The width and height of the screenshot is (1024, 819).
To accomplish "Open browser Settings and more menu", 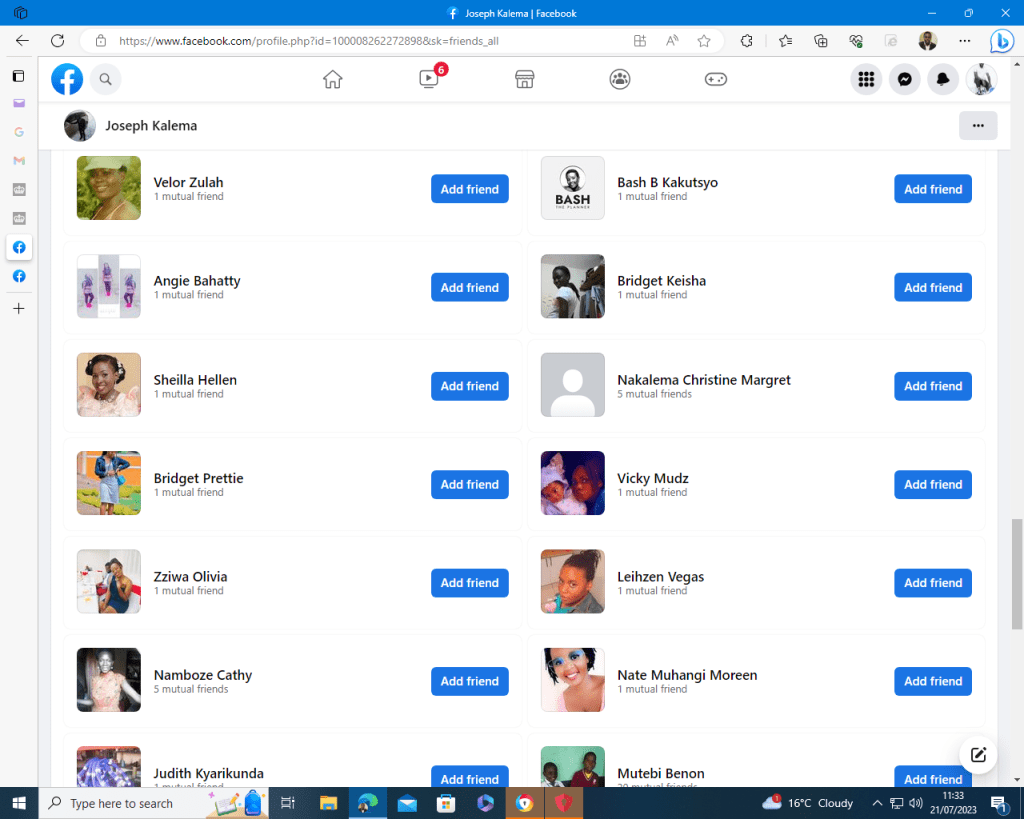I will [x=964, y=41].
